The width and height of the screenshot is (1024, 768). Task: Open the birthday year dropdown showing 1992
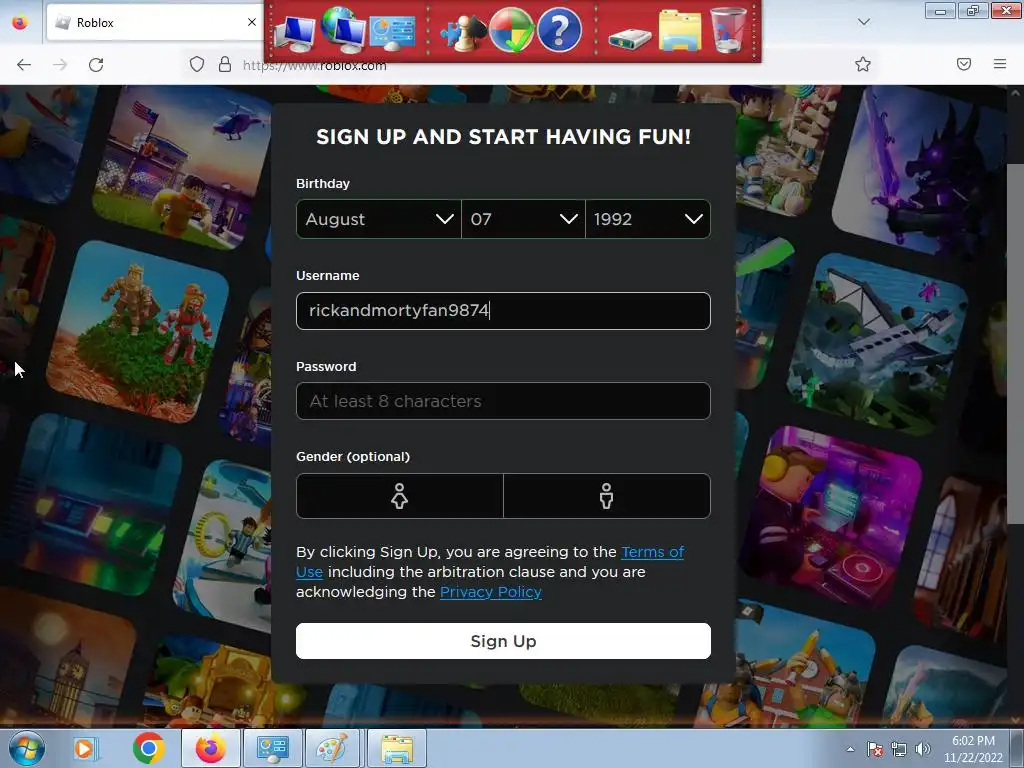tap(648, 219)
